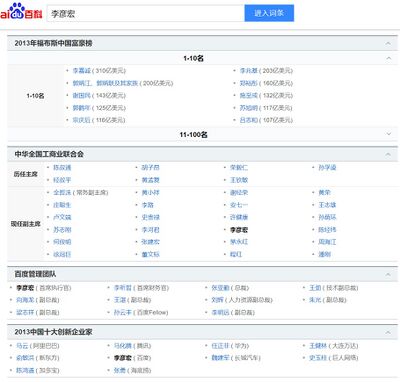Image resolution: width=400 pixels, height=382 pixels.
Task: Open the 宗庆后 (116亿美元) link
Action: 82,120
